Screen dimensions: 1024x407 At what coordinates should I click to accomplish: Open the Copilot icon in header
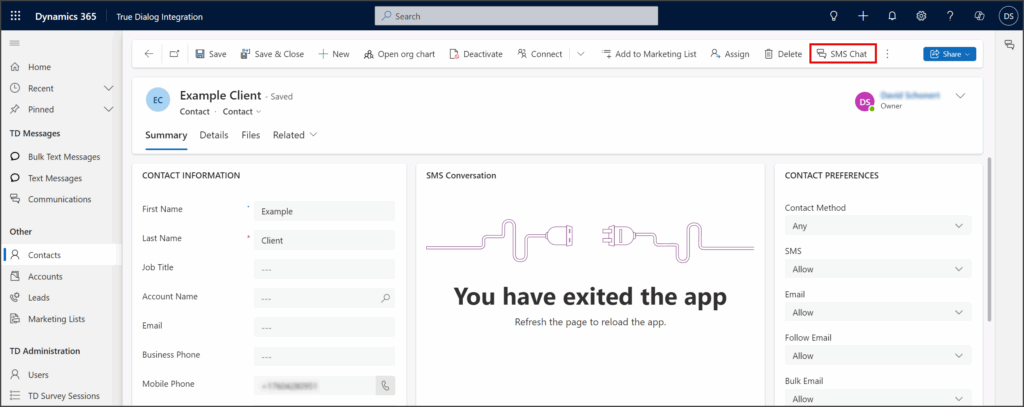979,16
